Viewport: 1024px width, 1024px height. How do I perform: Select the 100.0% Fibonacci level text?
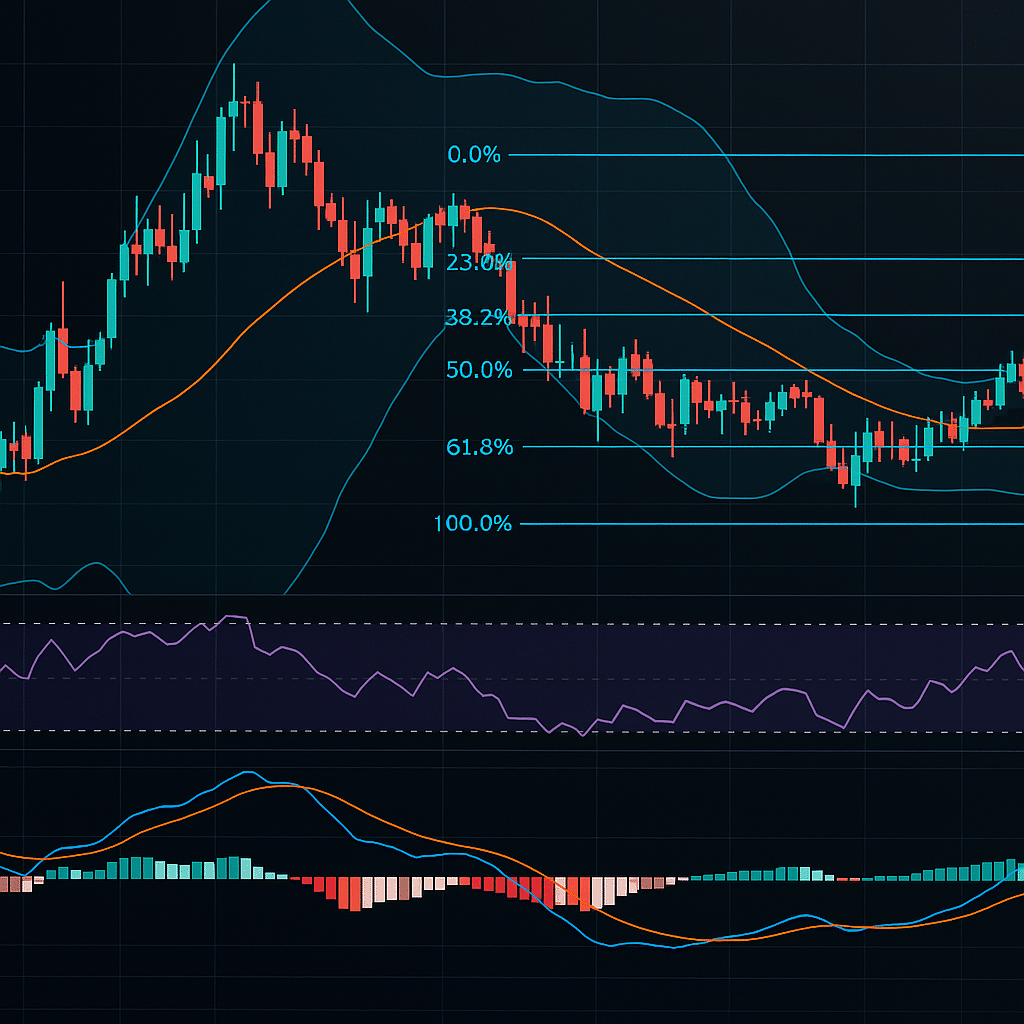tap(472, 522)
